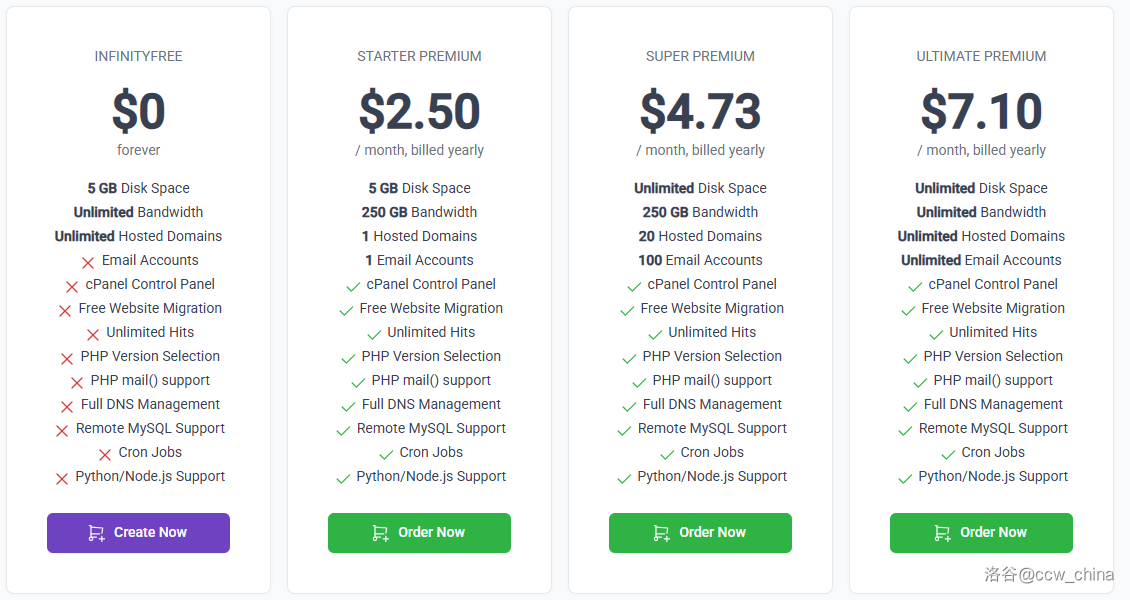The image size is (1130, 600).
Task: Click green check beside Starter Premium Full DNS Management
Action: tap(348, 406)
